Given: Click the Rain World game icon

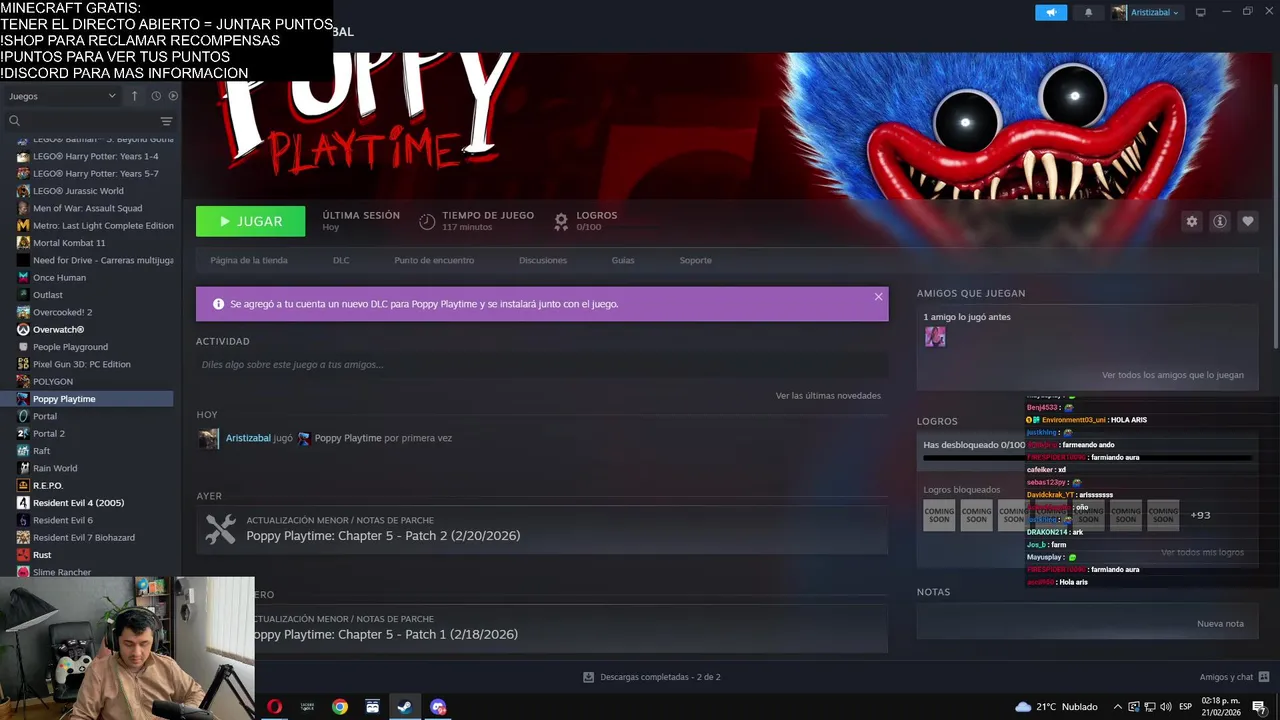Looking at the screenshot, I should [23, 468].
